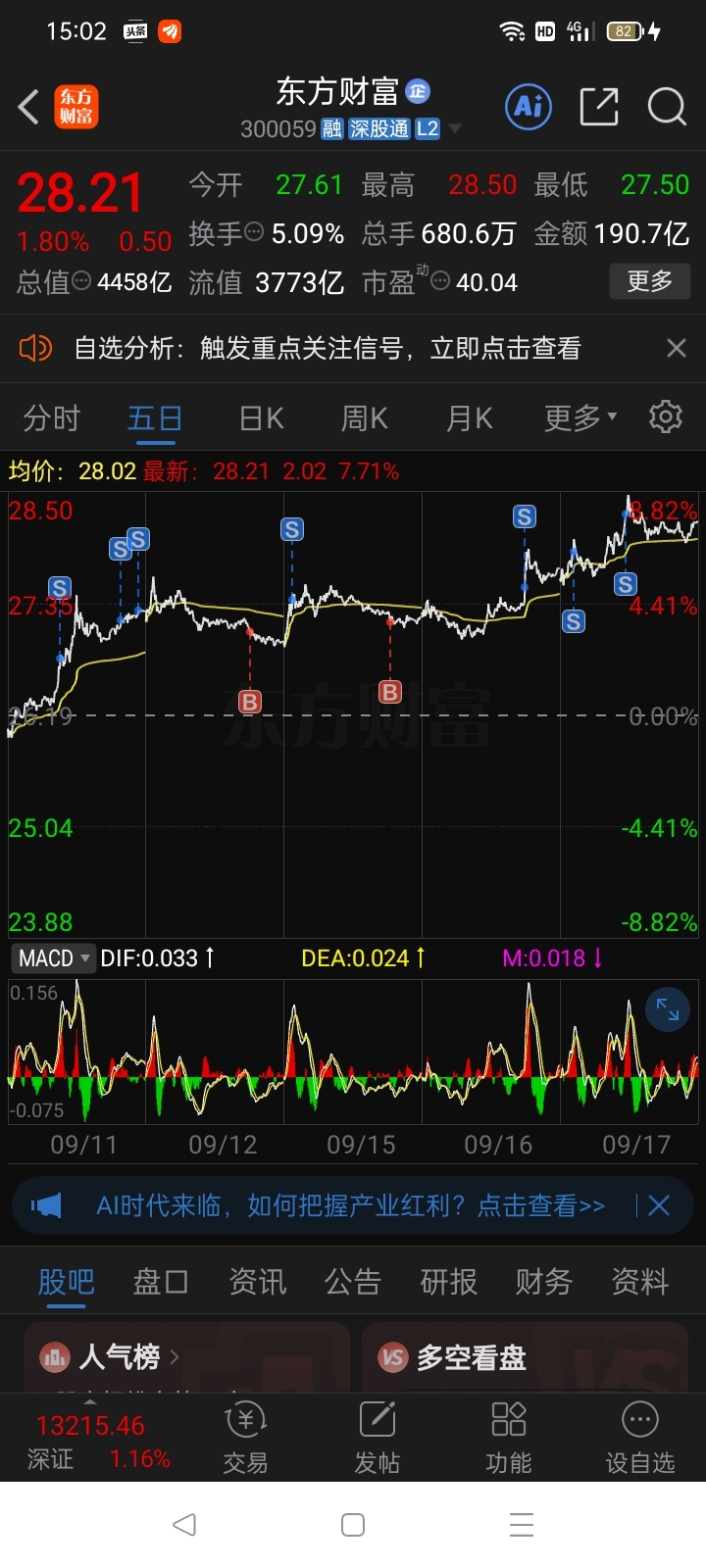Tap the back arrow at top left
The image size is (706, 1568).
(x=28, y=107)
